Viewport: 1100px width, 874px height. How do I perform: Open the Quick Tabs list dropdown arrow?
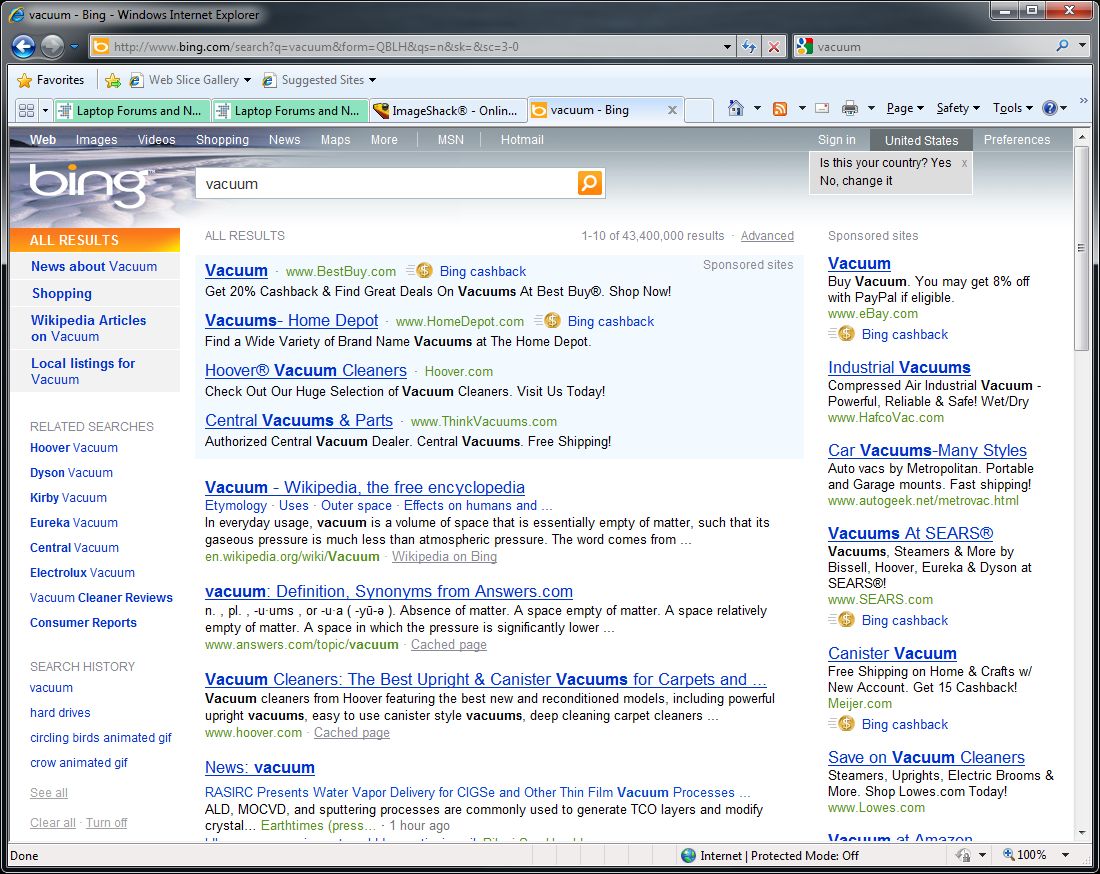(x=46, y=110)
